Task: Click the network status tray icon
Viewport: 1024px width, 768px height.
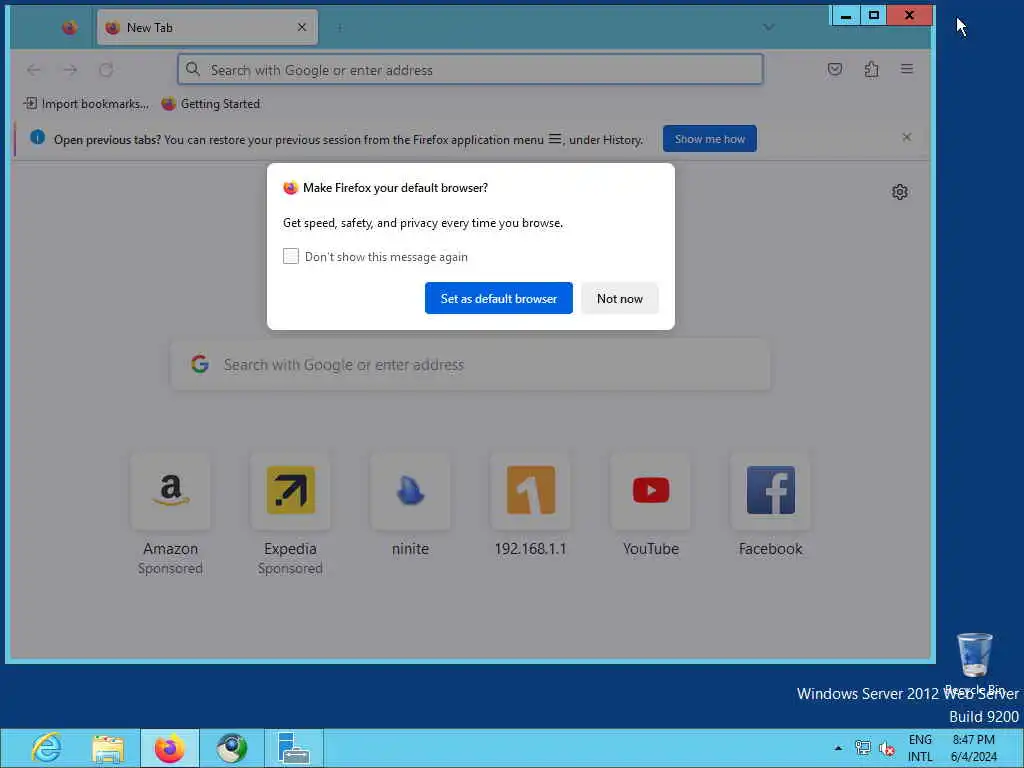Action: [x=863, y=748]
